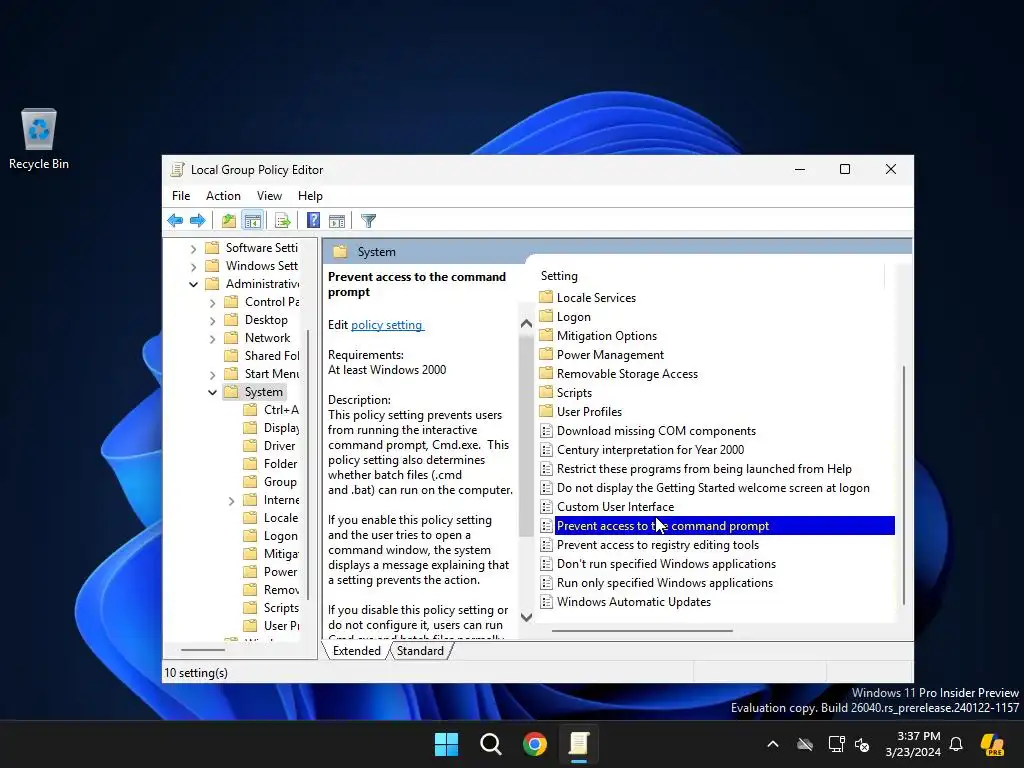1024x768 pixels.
Task: Switch to the Extended tab
Action: (357, 651)
